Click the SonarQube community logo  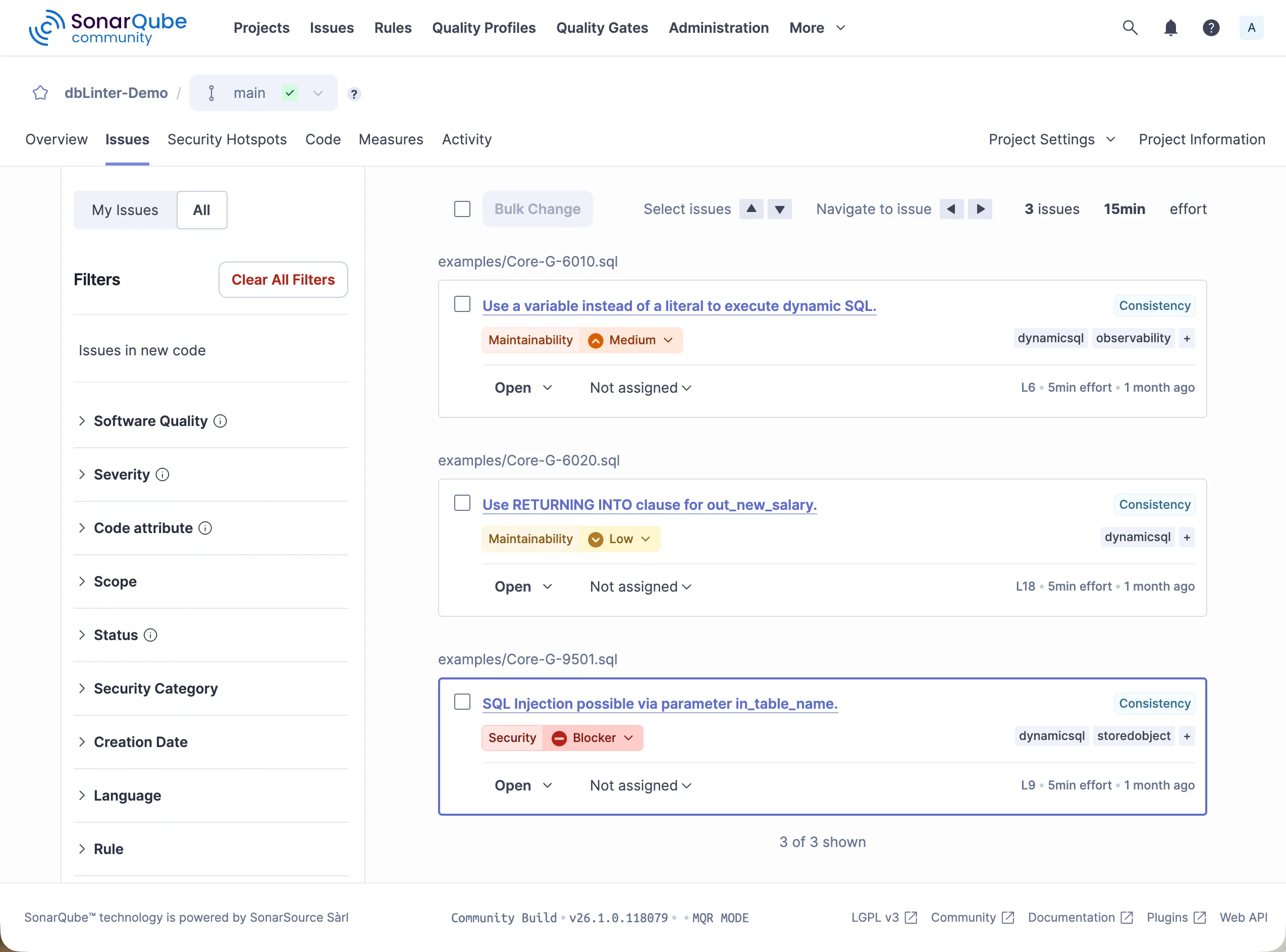click(108, 28)
